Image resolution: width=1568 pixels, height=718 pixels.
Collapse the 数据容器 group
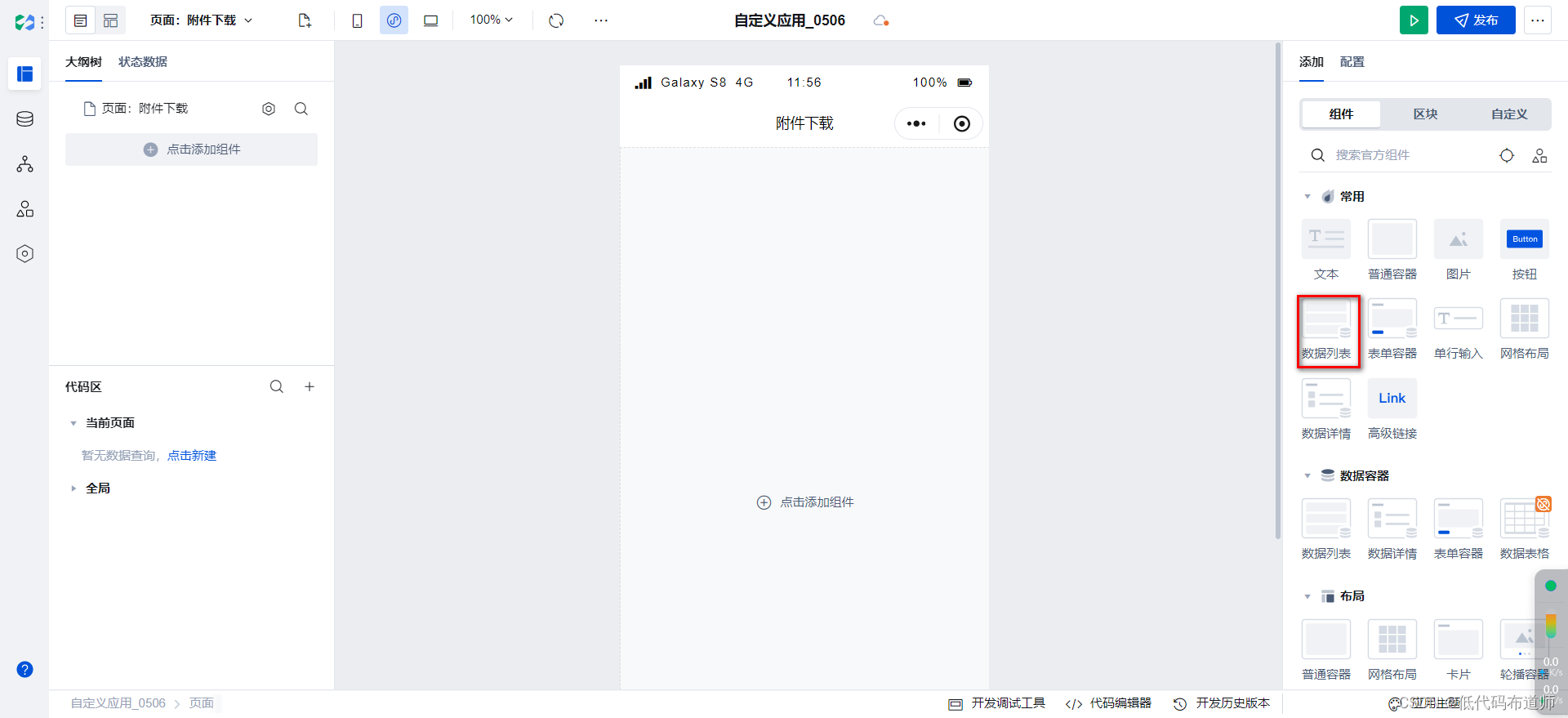click(1307, 475)
